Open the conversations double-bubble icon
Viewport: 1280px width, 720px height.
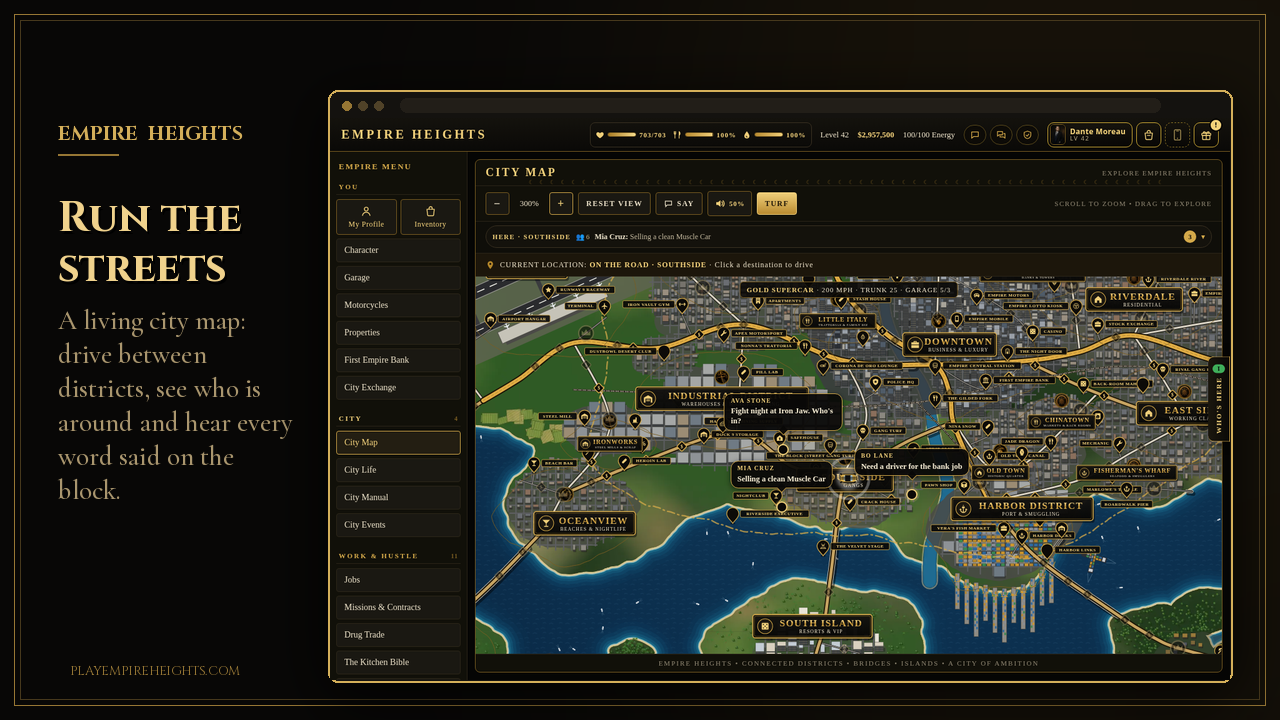coord(1001,135)
